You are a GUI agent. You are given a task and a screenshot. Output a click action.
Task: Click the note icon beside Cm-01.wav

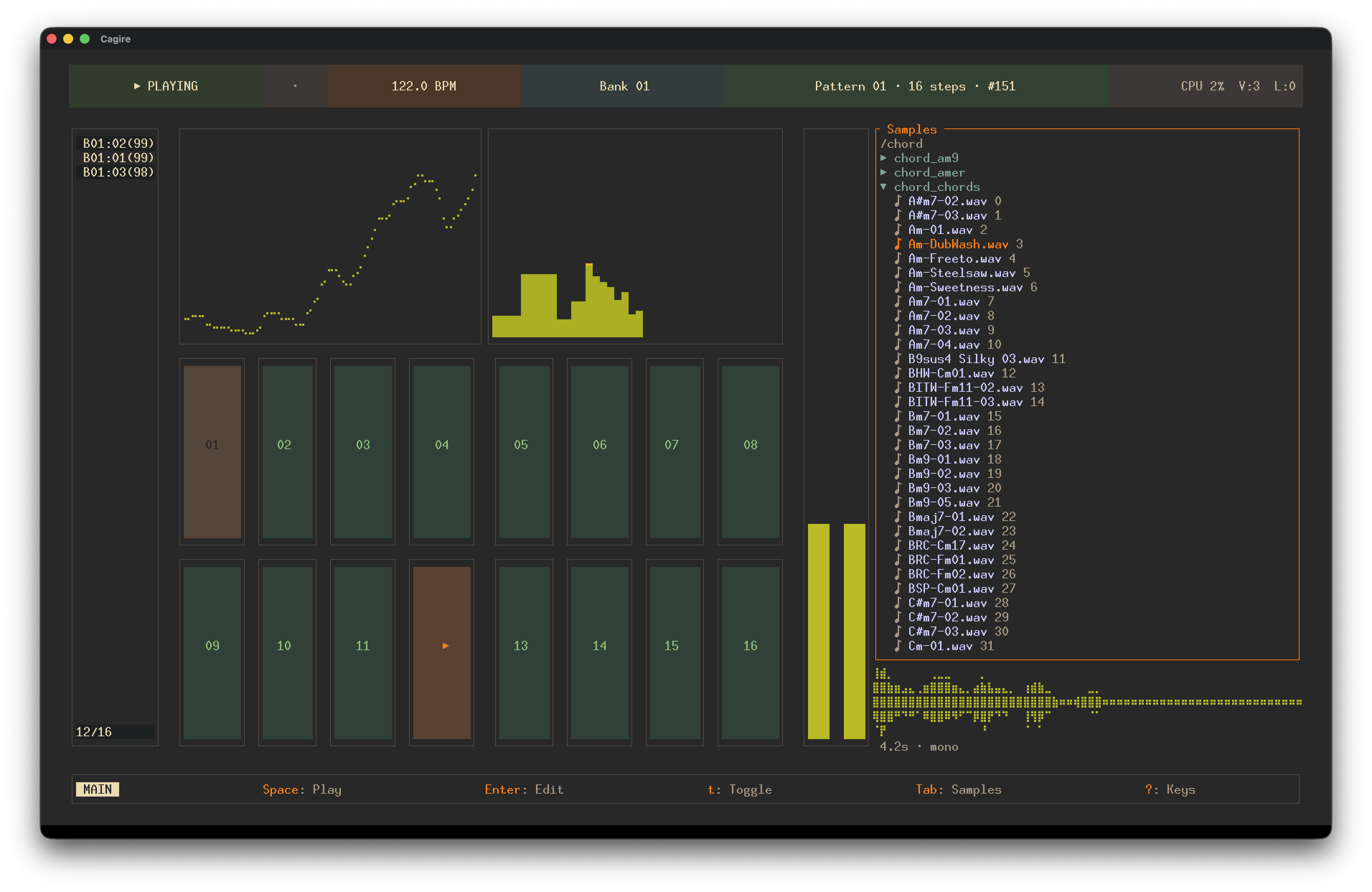pos(898,646)
